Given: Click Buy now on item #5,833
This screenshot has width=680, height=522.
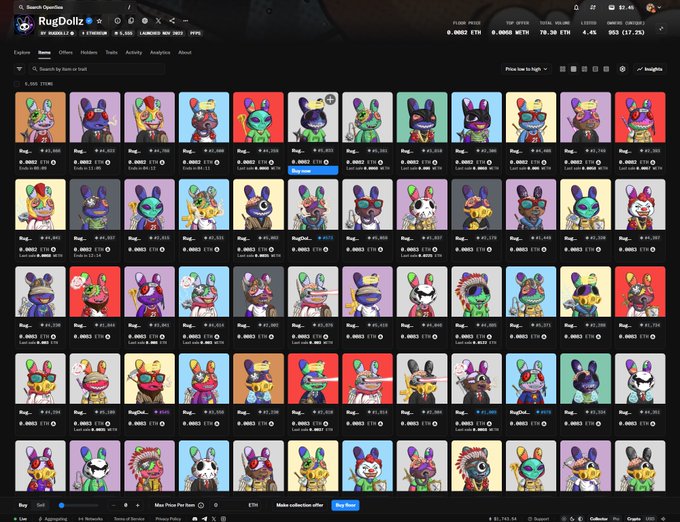Looking at the screenshot, I should click(313, 171).
